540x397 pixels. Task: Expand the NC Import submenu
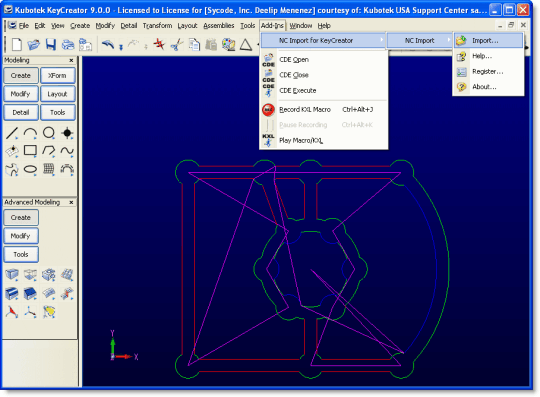pos(419,40)
